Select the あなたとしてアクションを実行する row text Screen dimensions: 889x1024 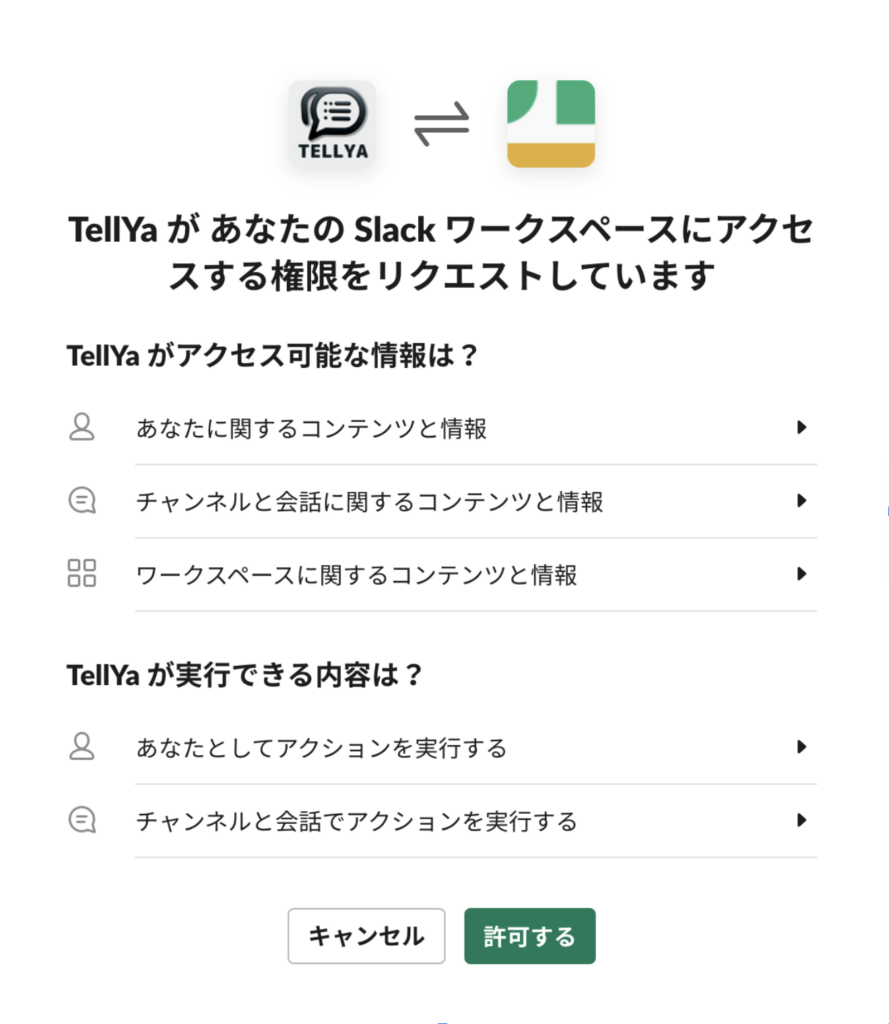click(x=321, y=748)
